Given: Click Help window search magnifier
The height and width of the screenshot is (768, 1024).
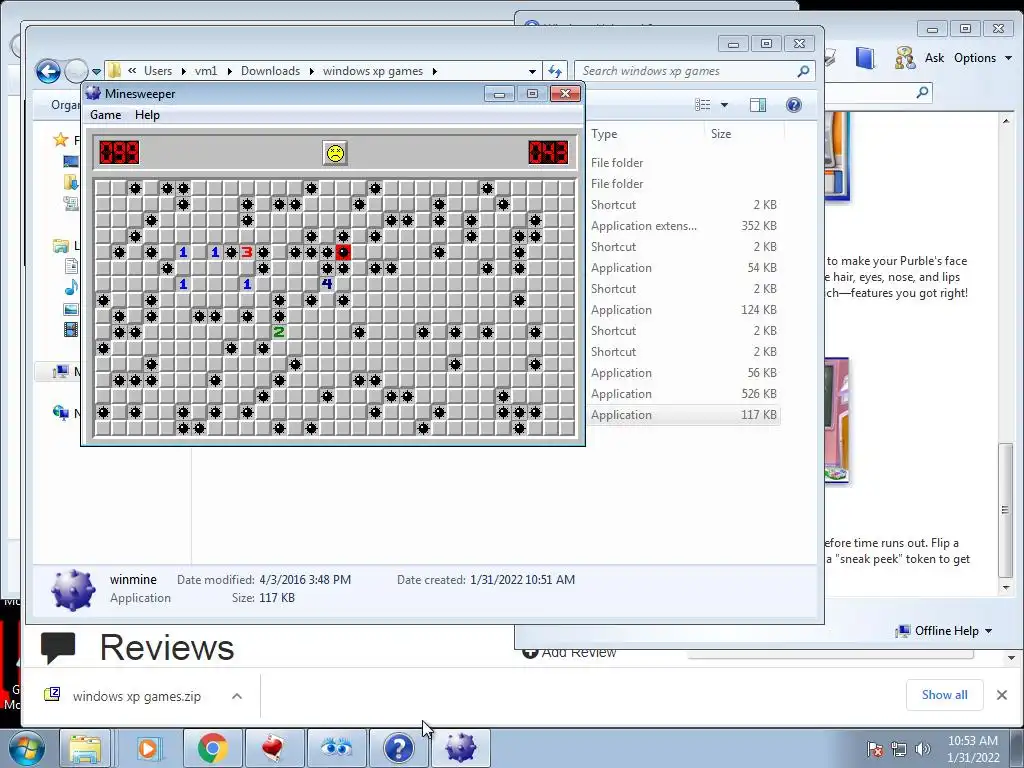Looking at the screenshot, I should [922, 92].
